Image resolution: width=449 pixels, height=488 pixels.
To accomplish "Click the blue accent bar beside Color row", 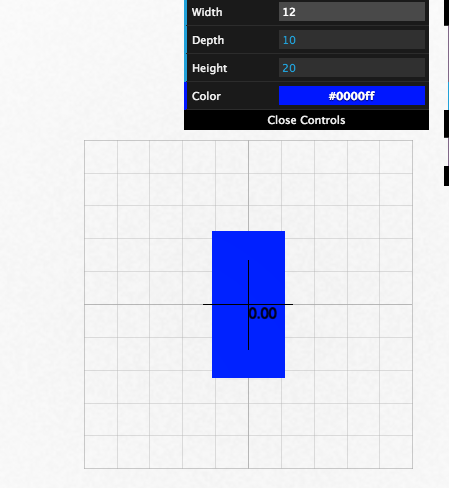I will click(186, 96).
